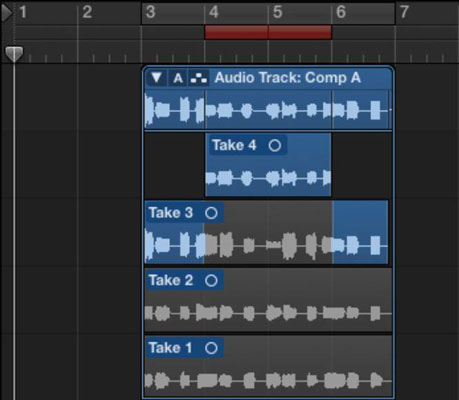Click the Take 2 circle icon
The image size is (459, 400).
[x=211, y=281]
